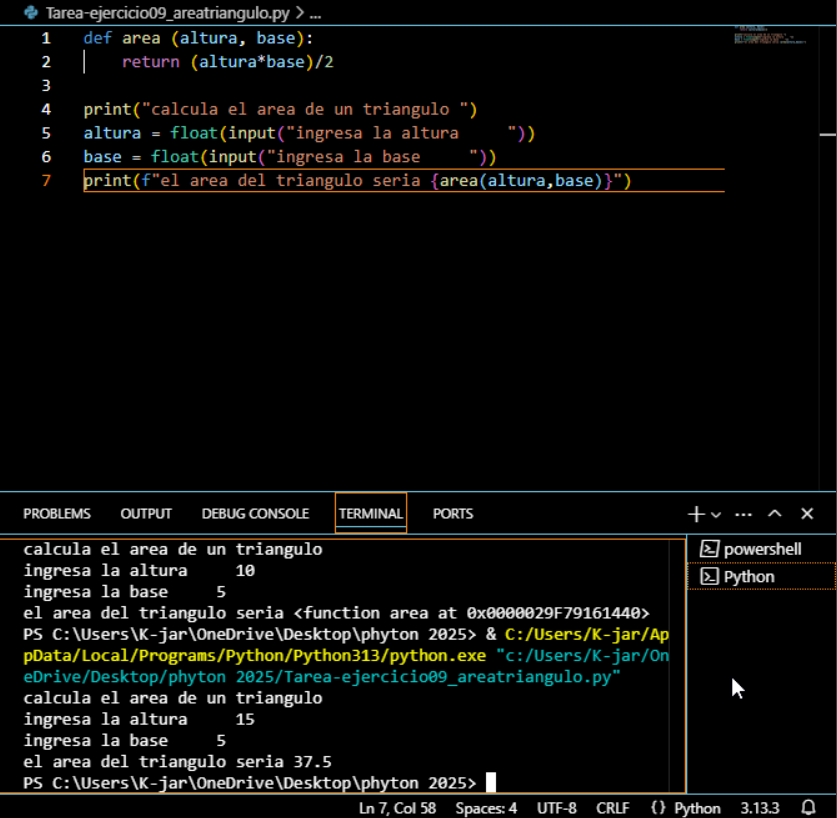Click the editor minimap preview
Viewport: 837px width, 818px height.
point(770,35)
